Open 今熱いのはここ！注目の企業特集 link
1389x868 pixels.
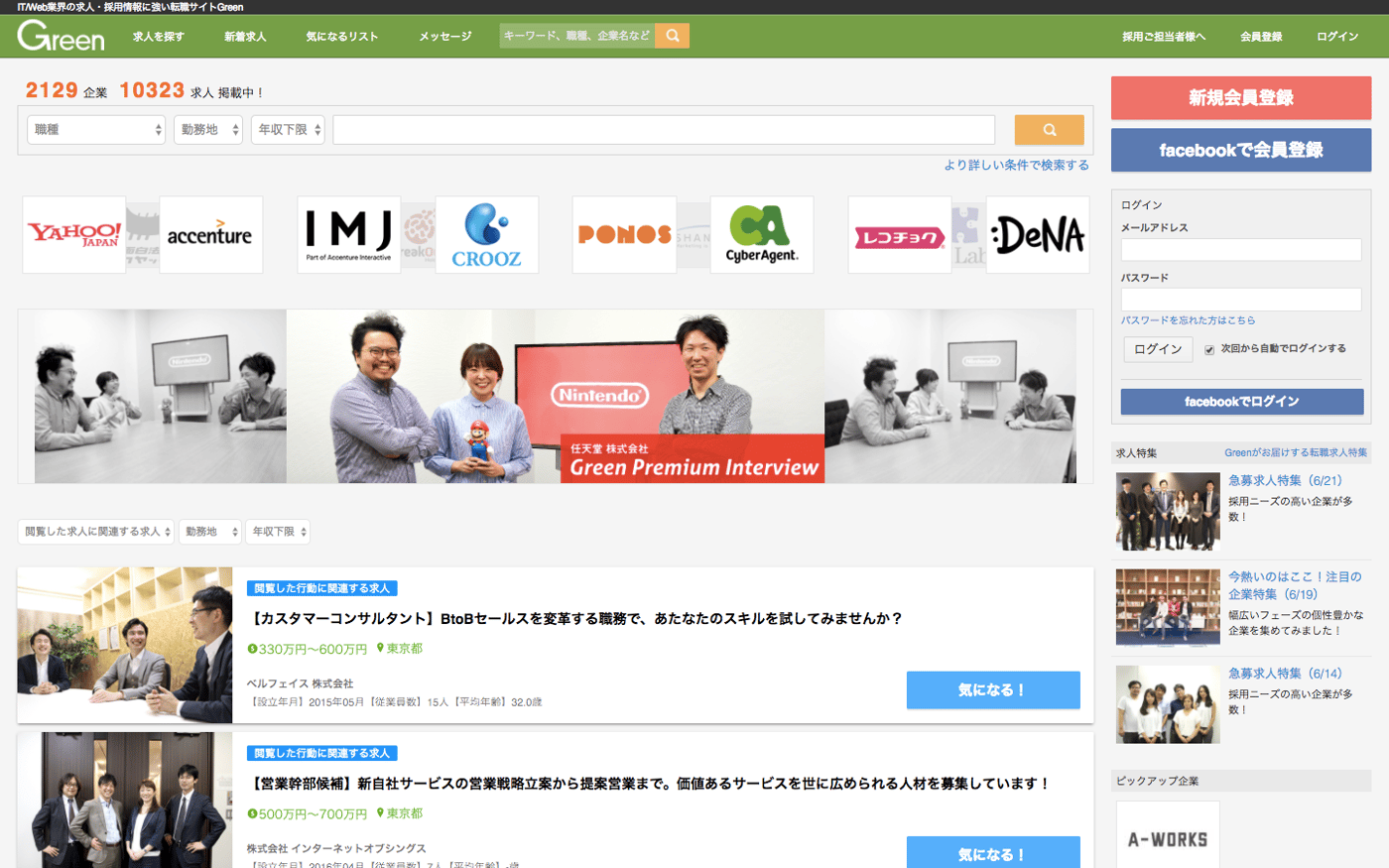coord(1295,585)
